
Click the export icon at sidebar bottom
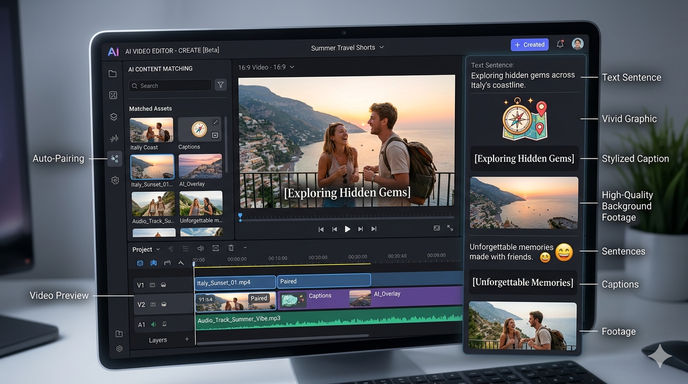pos(119,334)
